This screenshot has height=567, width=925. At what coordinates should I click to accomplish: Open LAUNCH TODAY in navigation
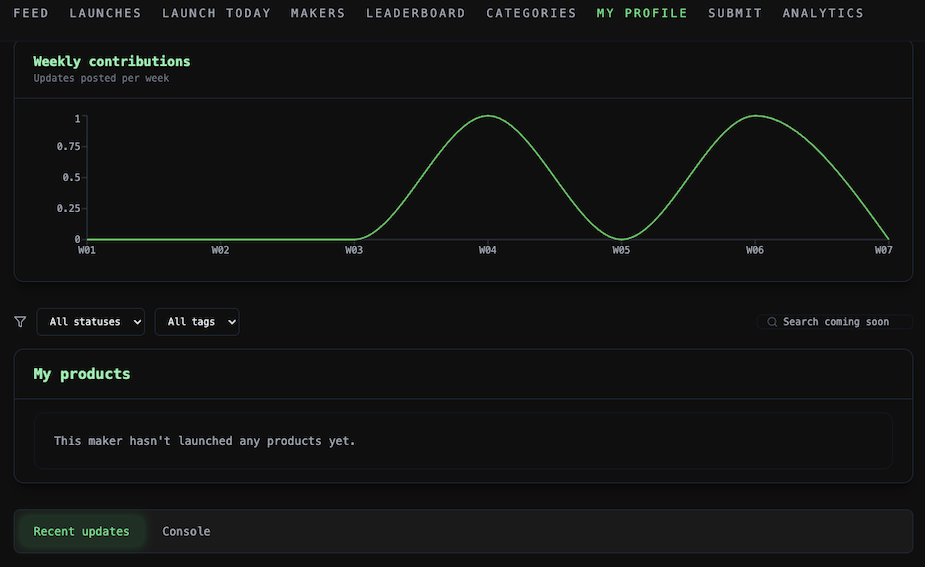216,13
